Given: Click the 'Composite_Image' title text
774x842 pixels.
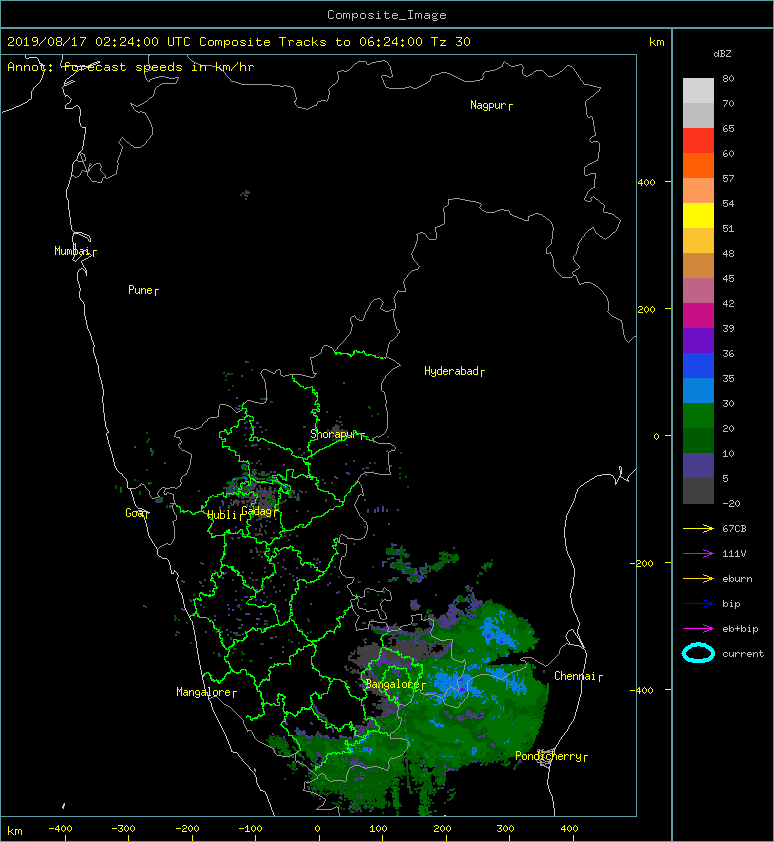Looking at the screenshot, I should [387, 15].
